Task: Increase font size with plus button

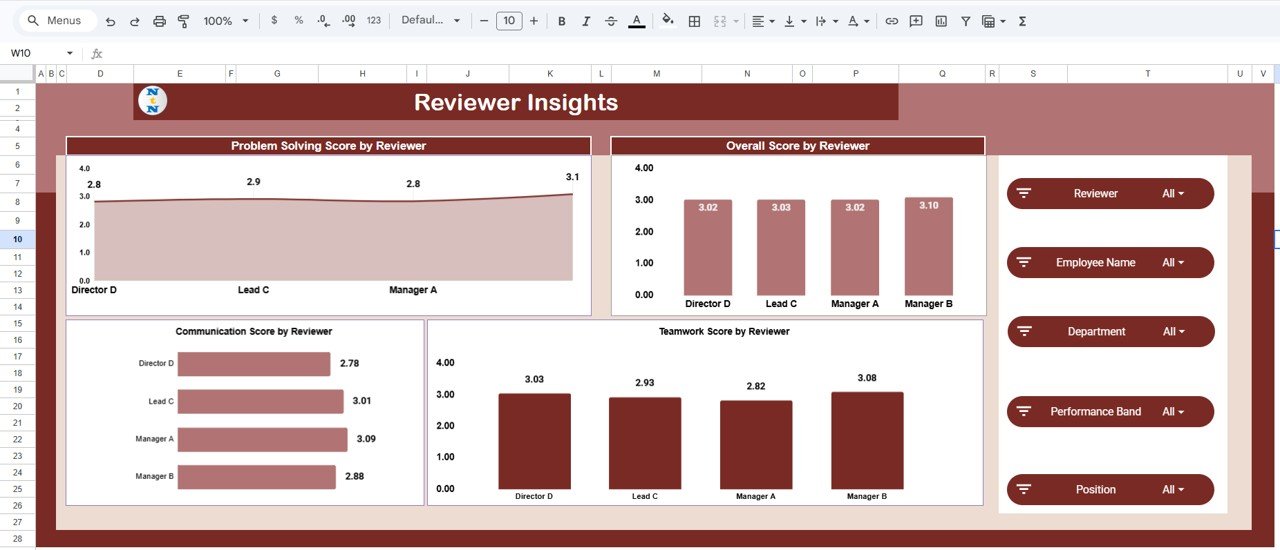Action: point(534,21)
